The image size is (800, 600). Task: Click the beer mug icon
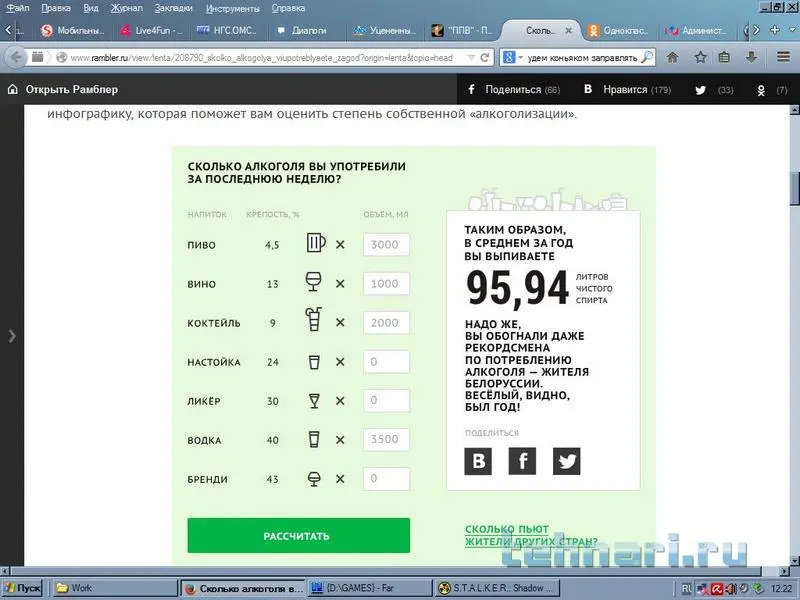coord(315,242)
